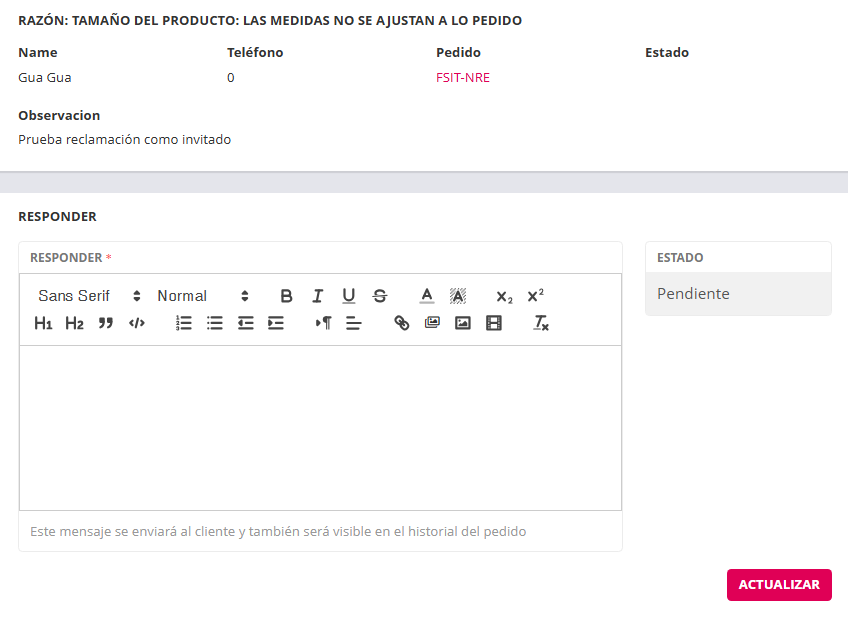Open the text alignment dropdown
This screenshot has width=848, height=621.
tap(353, 323)
